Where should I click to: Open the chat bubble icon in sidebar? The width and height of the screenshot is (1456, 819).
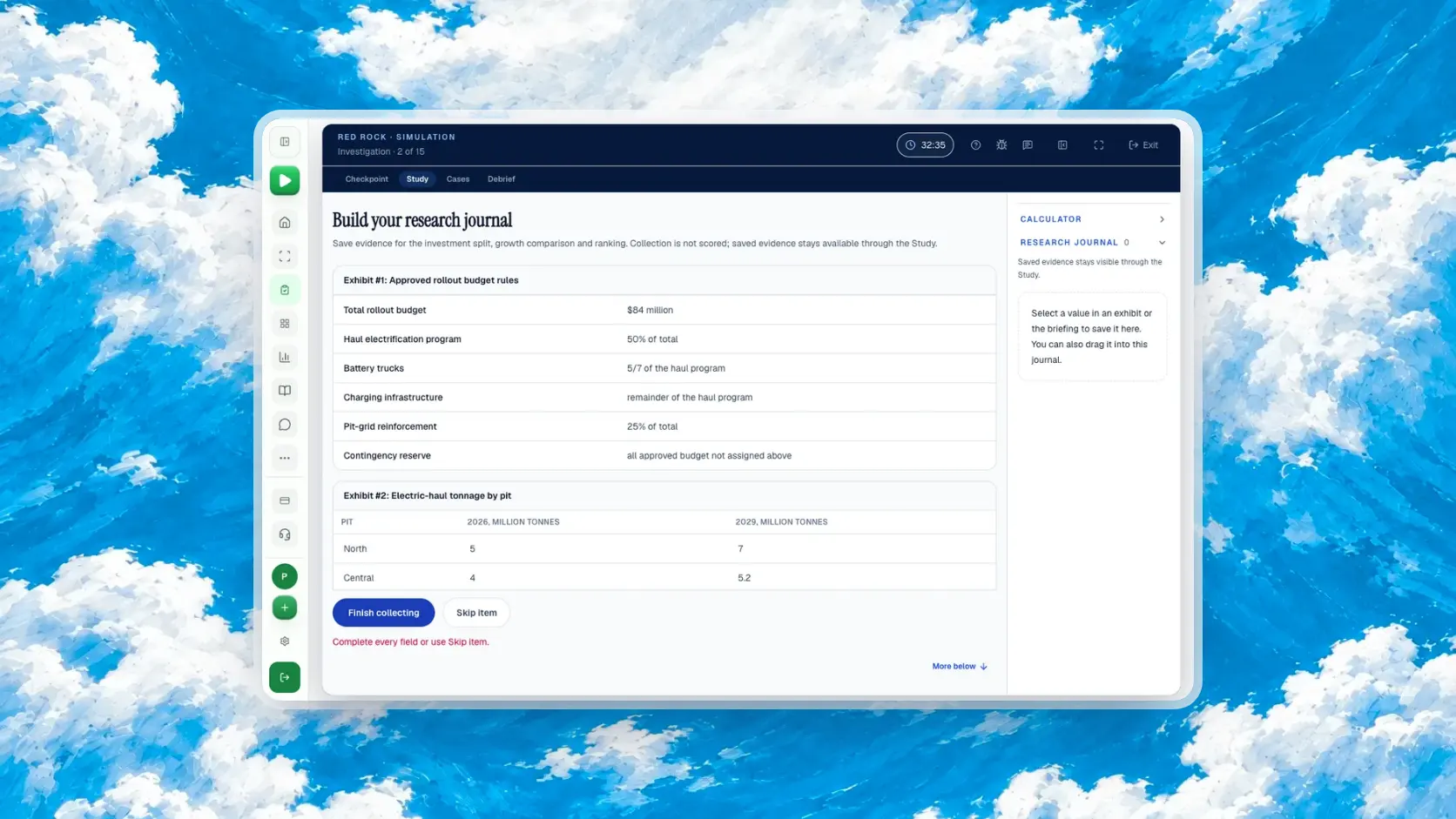tap(285, 425)
